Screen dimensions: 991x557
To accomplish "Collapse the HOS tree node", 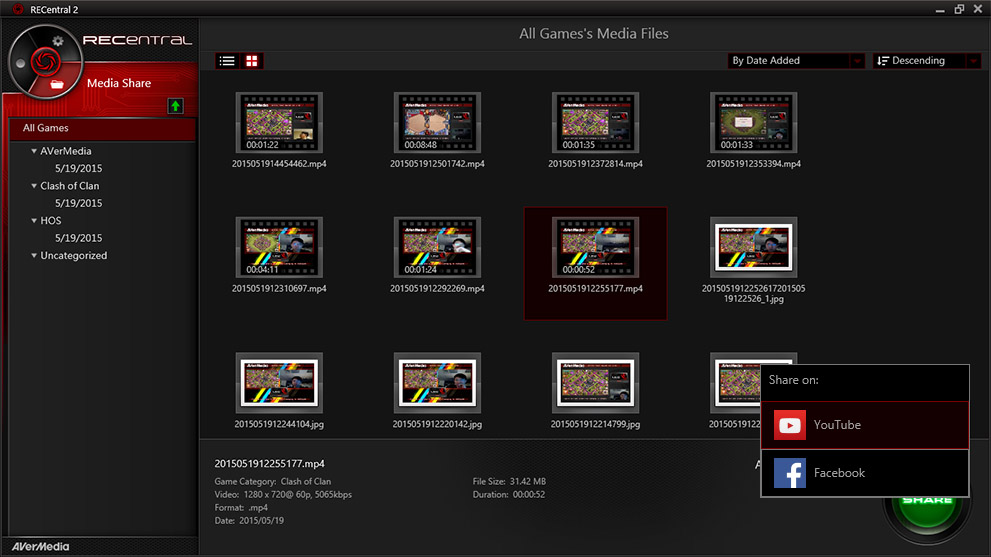I will (x=34, y=221).
